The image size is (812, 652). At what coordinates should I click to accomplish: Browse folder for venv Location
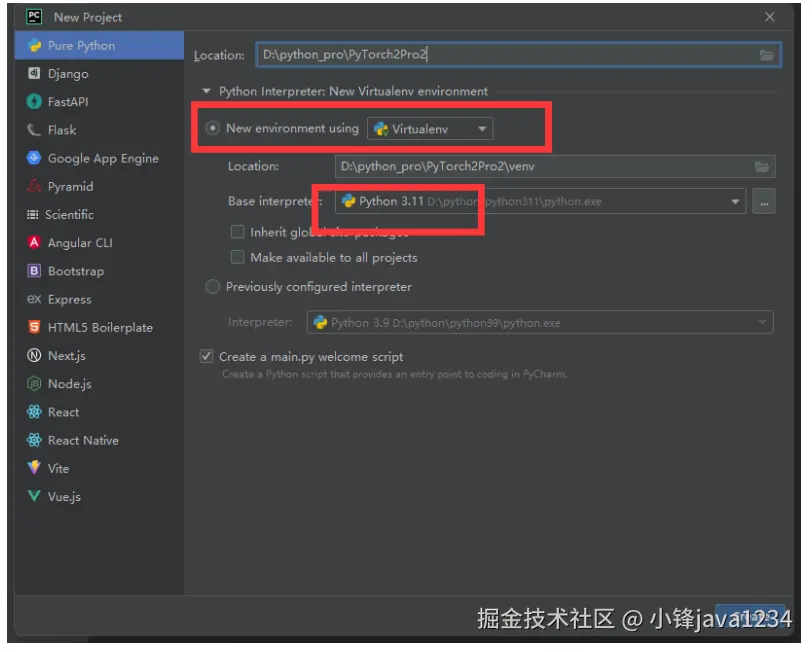click(761, 167)
